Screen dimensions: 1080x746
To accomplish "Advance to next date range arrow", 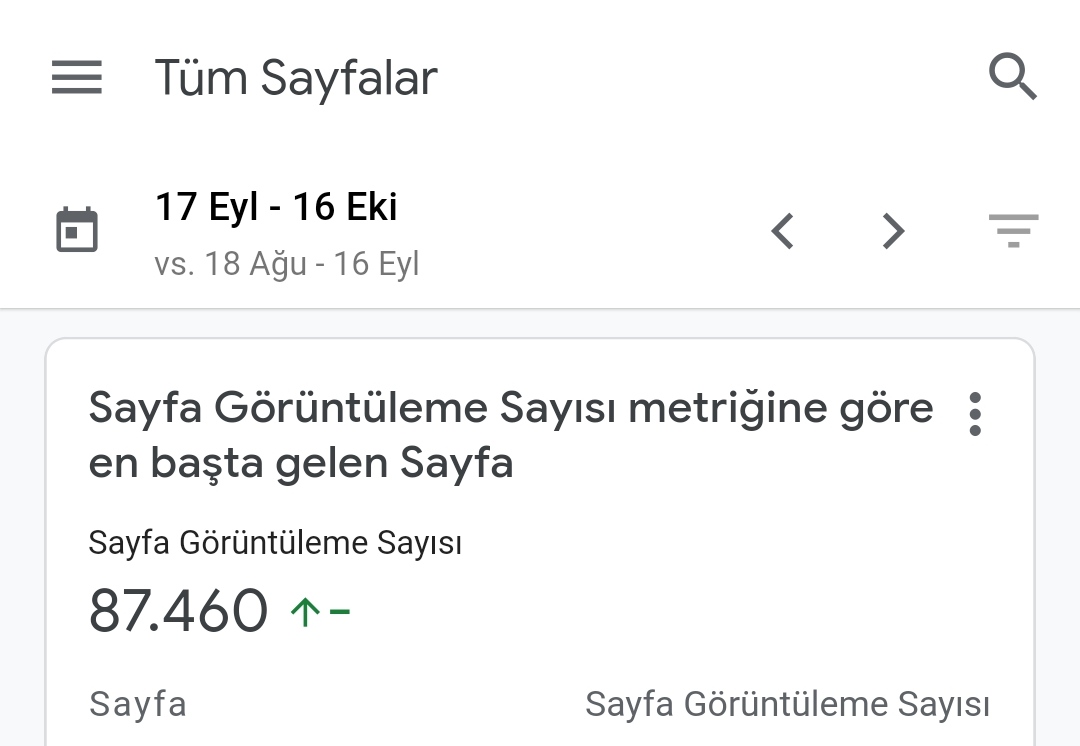I will pyautogui.click(x=893, y=231).
